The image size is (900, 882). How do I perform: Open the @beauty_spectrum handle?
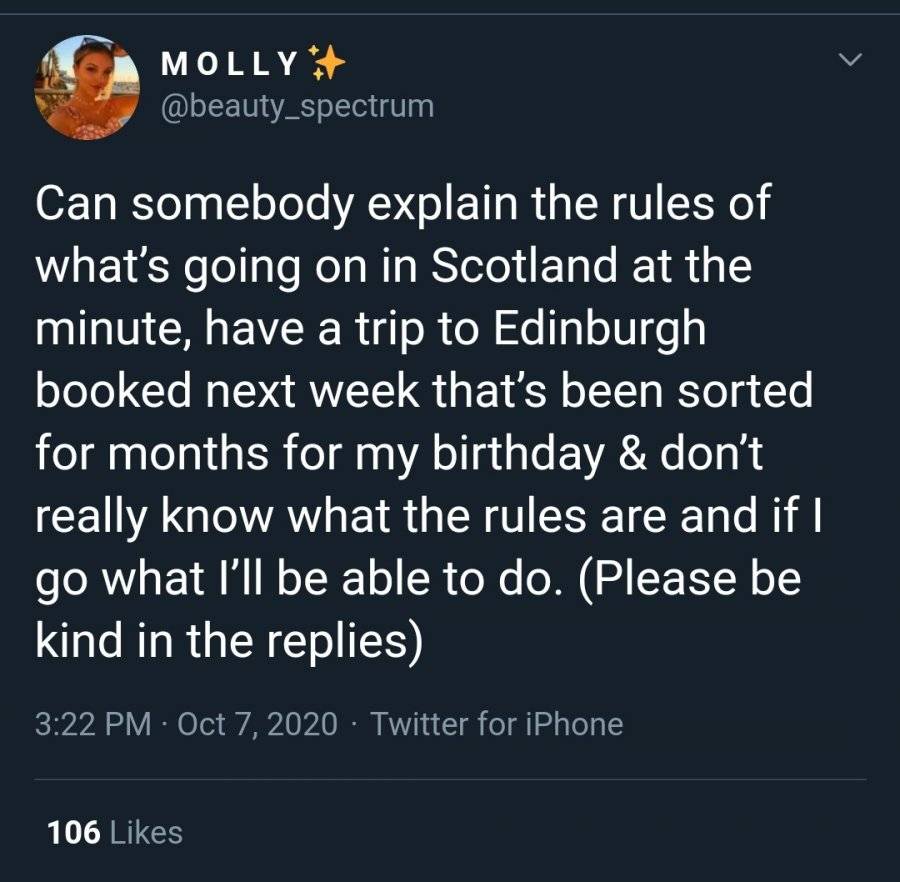[x=297, y=106]
